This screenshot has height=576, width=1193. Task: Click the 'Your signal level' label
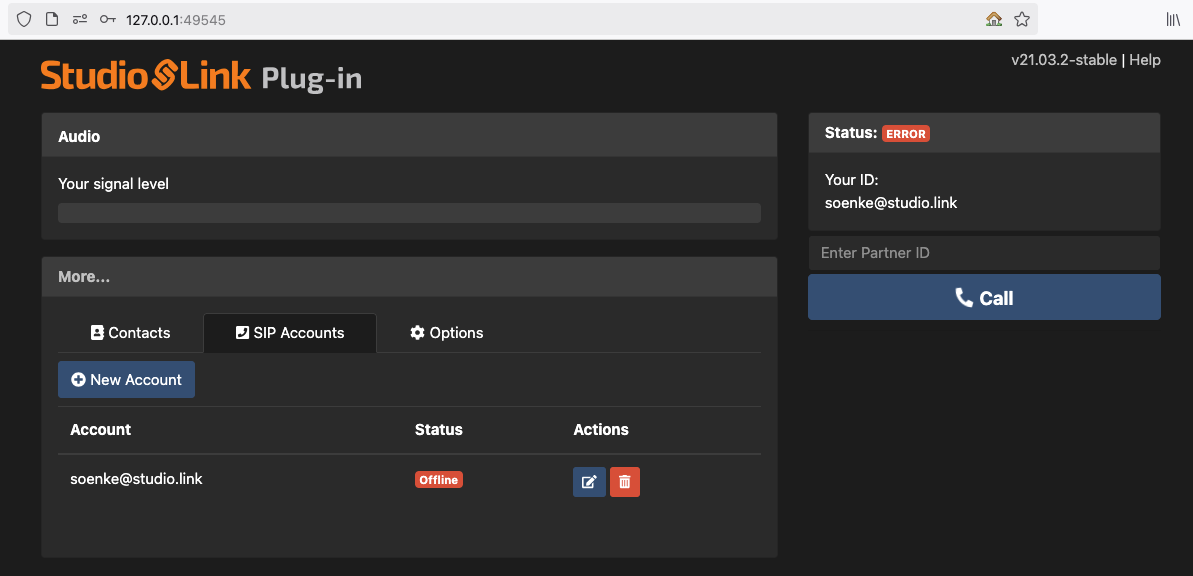113,183
